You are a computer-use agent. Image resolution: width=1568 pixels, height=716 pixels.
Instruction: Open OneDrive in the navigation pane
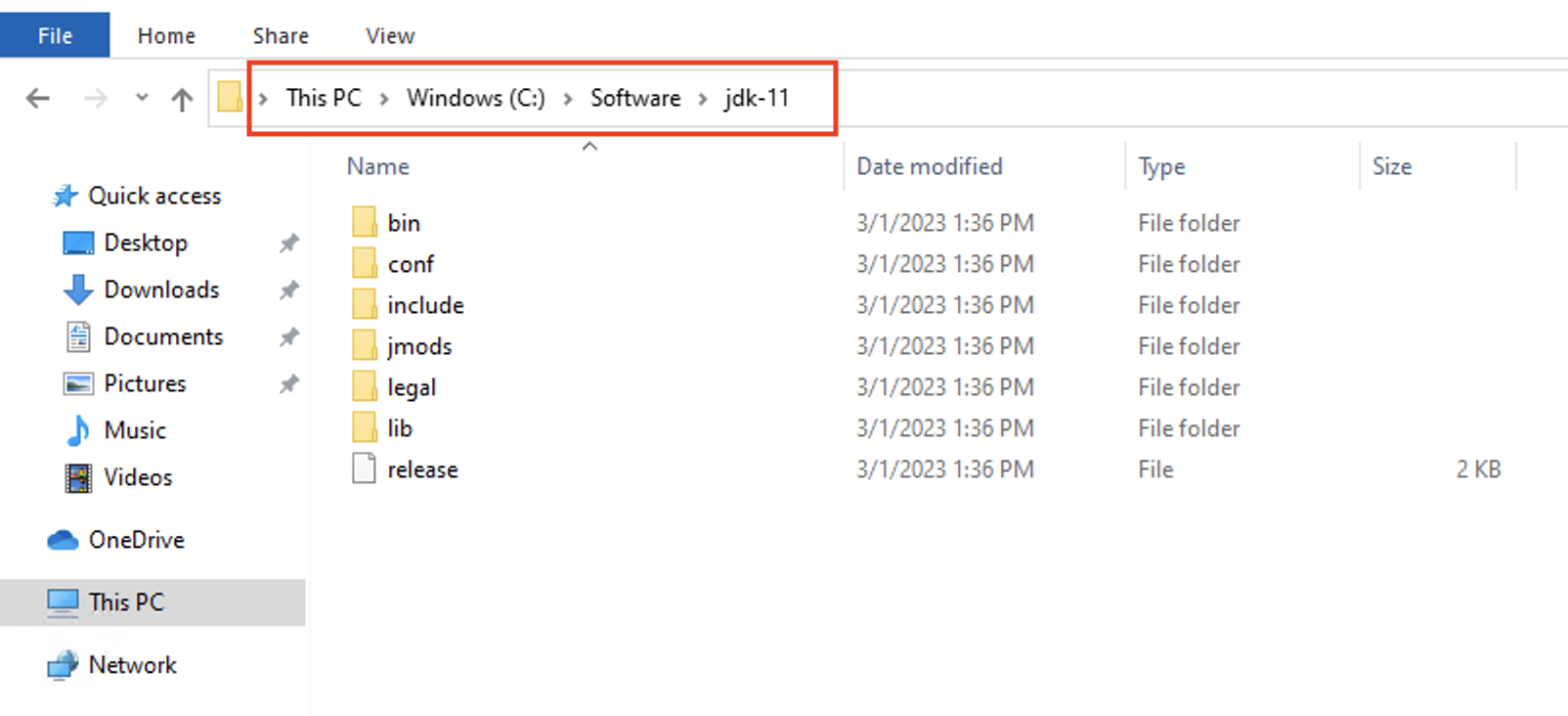[x=137, y=540]
